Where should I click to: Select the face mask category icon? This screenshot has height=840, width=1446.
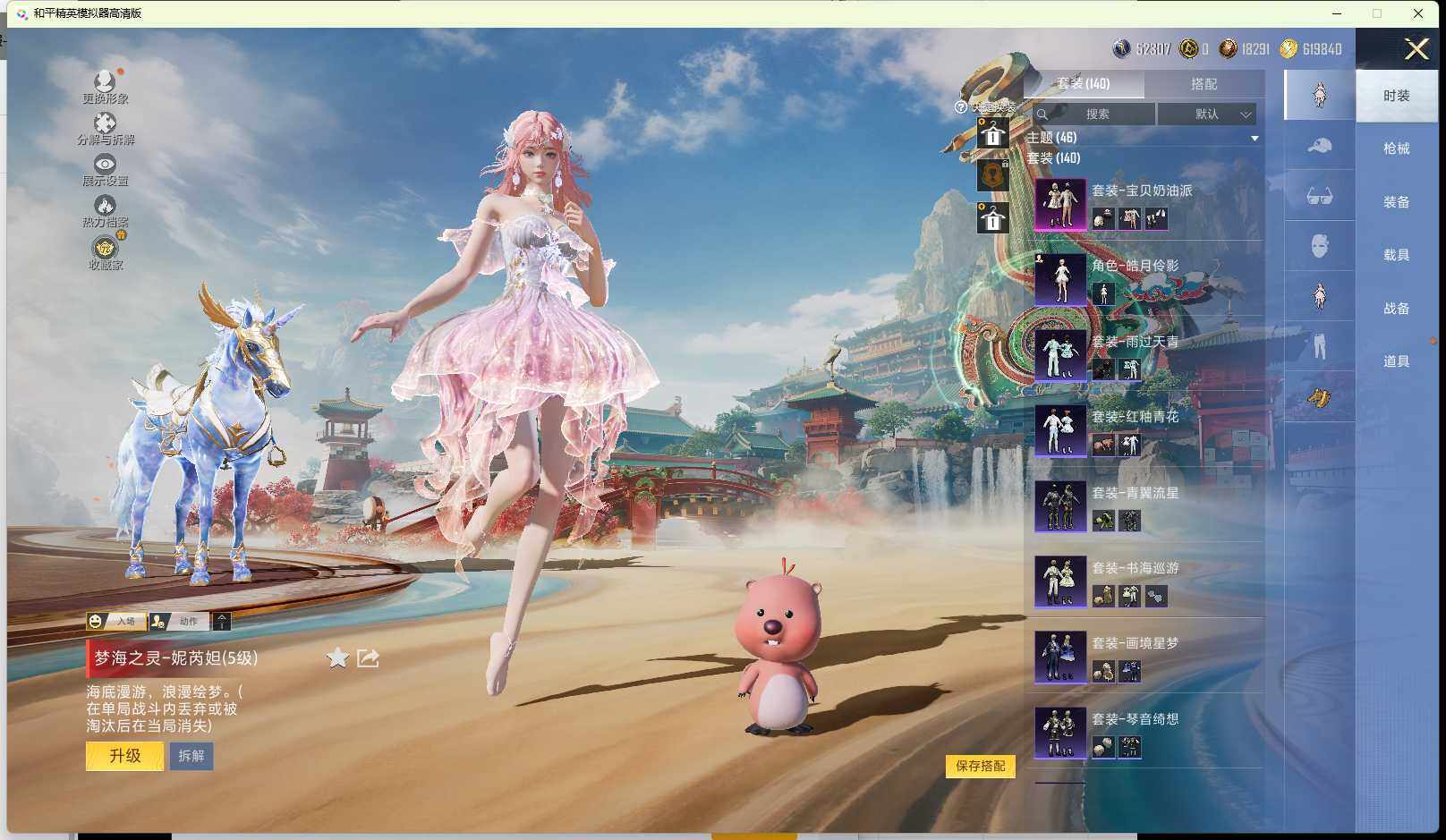pos(1319,246)
